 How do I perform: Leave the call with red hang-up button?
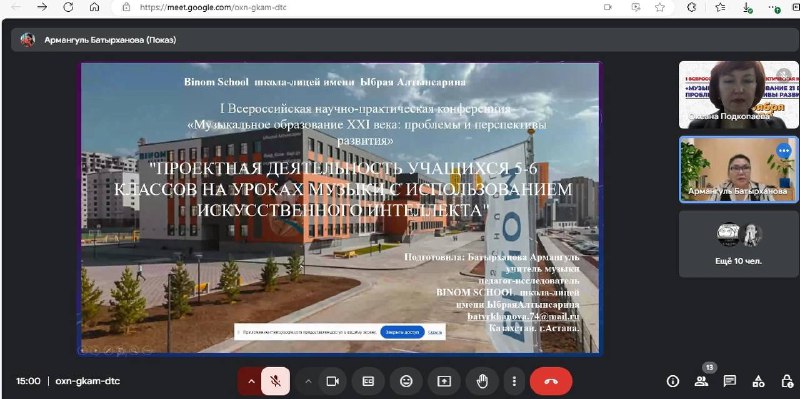pos(551,381)
